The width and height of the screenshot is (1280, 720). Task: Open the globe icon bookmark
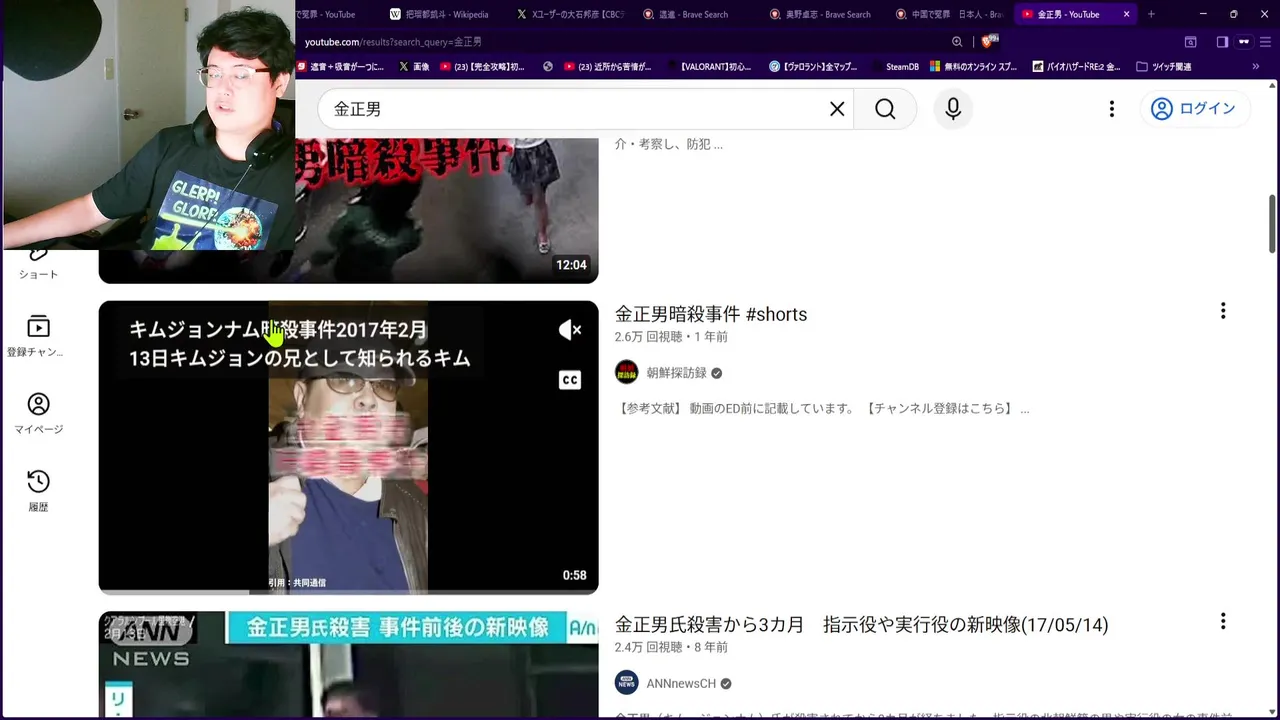tap(548, 67)
